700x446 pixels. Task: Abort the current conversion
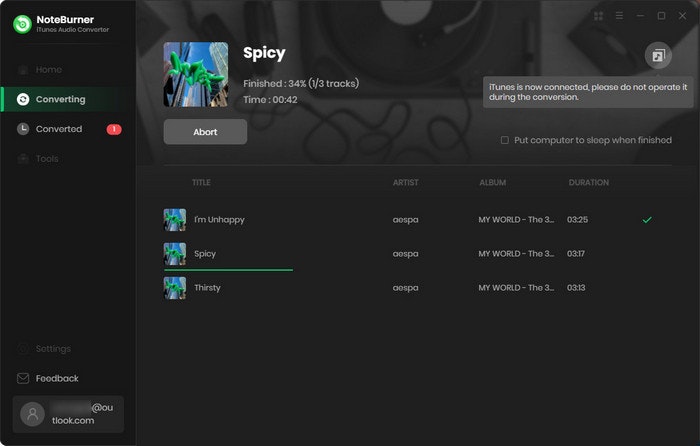(x=205, y=132)
